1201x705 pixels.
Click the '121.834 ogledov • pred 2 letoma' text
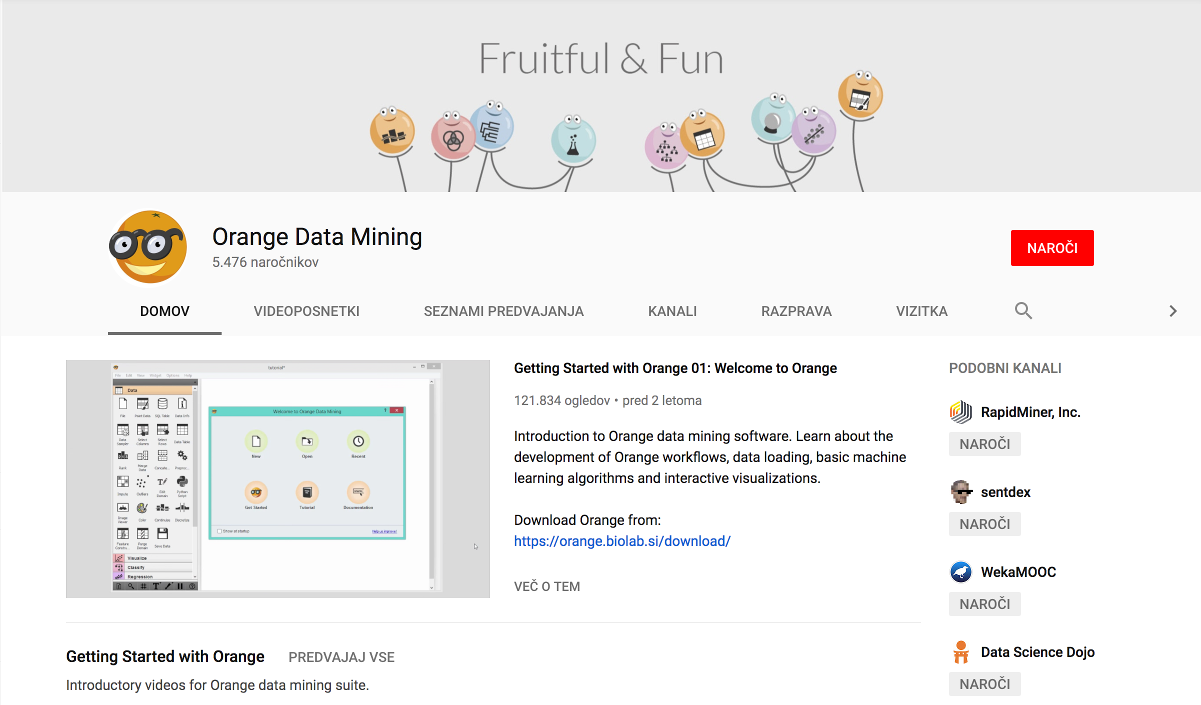pos(608,400)
